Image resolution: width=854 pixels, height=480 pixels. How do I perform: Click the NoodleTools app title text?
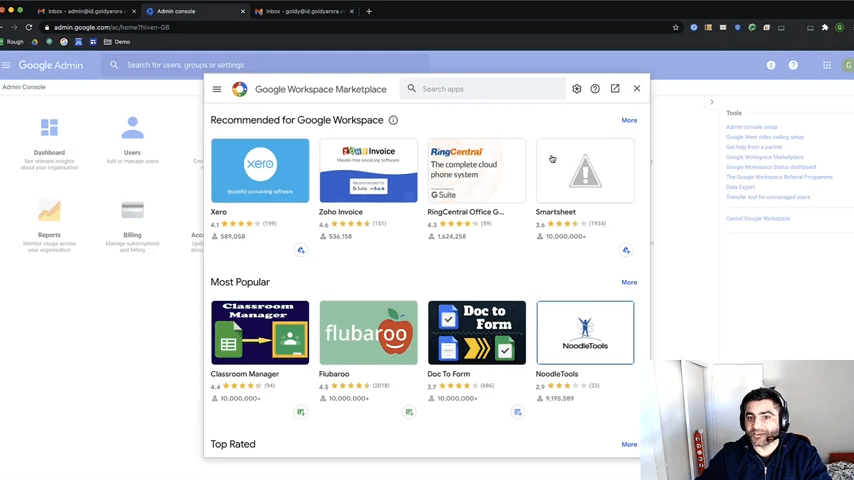[557, 374]
